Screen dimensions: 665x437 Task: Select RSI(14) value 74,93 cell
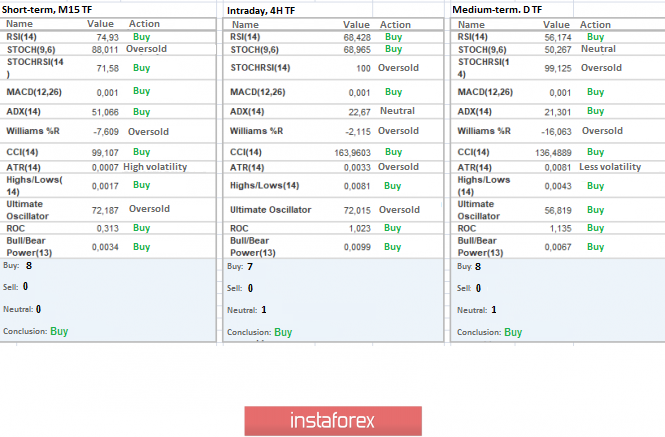[108, 38]
